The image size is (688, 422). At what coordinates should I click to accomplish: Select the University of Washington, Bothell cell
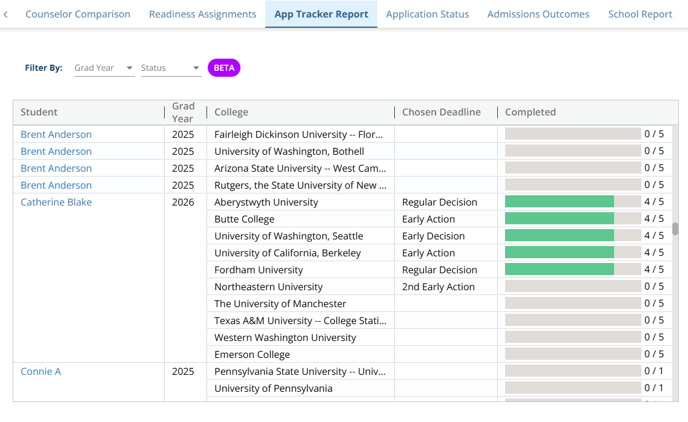coord(301,151)
